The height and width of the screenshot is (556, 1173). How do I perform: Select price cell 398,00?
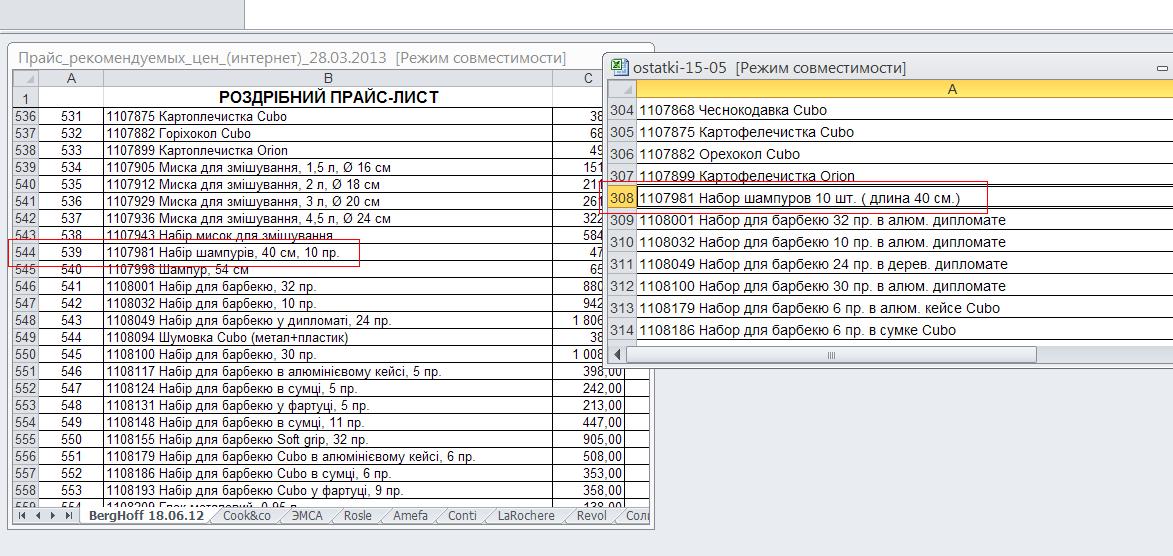pos(589,372)
